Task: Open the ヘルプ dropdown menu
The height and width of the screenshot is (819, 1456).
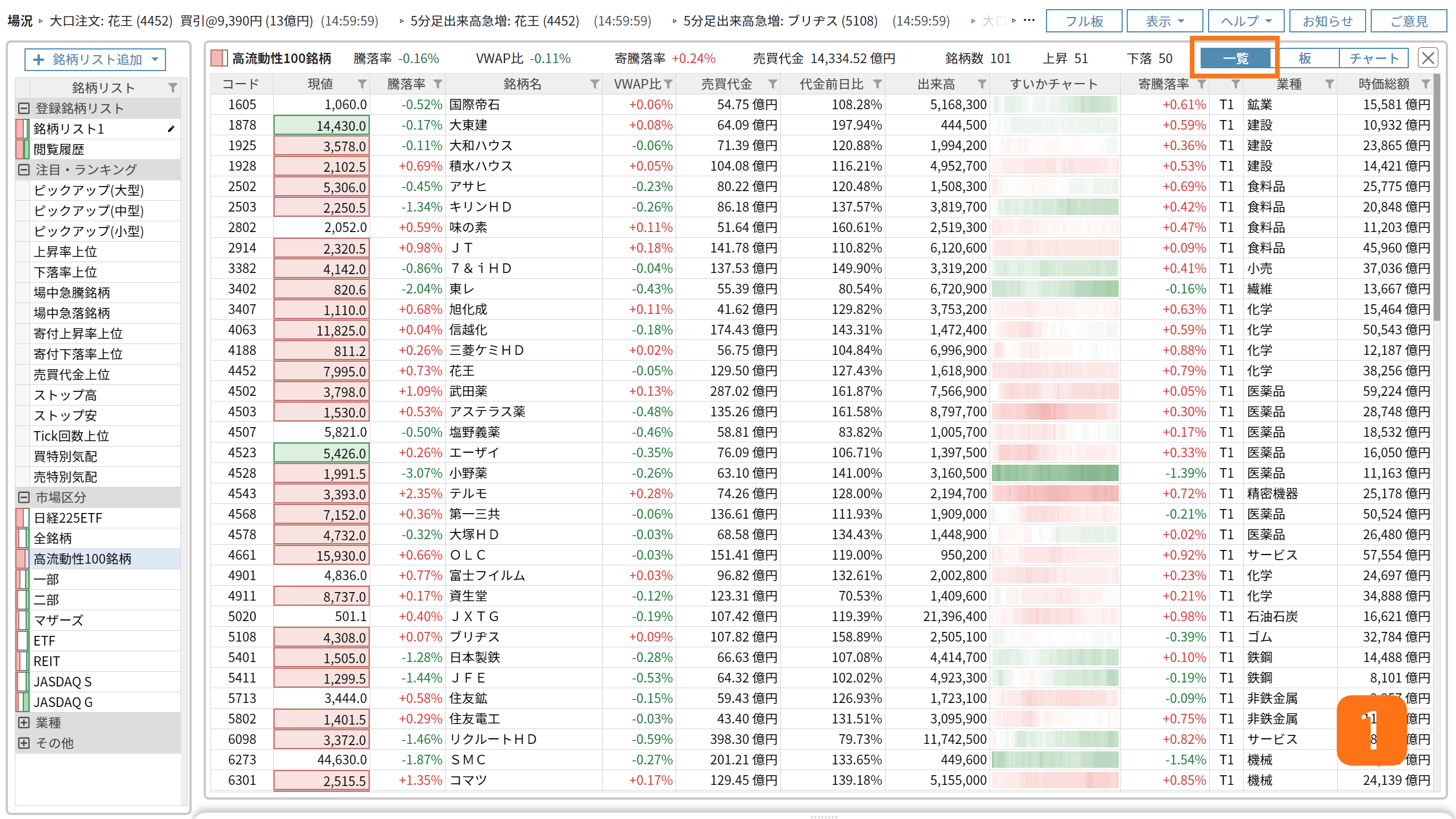Action: [x=1246, y=21]
